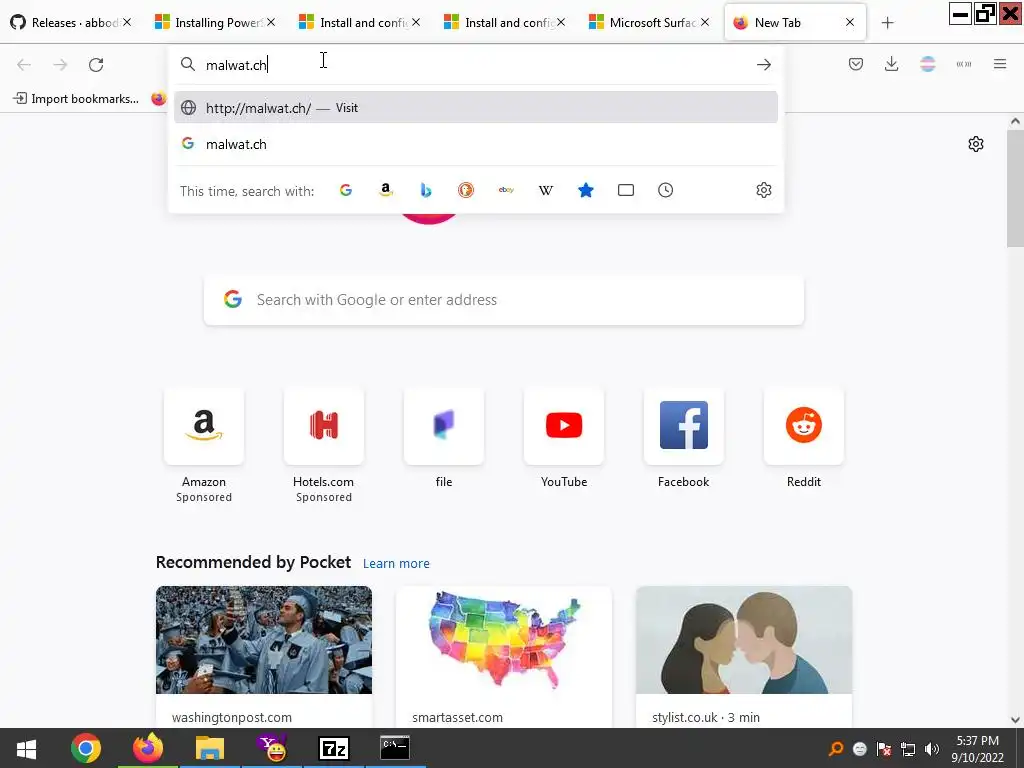Click the Search with Google page field
This screenshot has width=1024, height=768.
coord(504,300)
